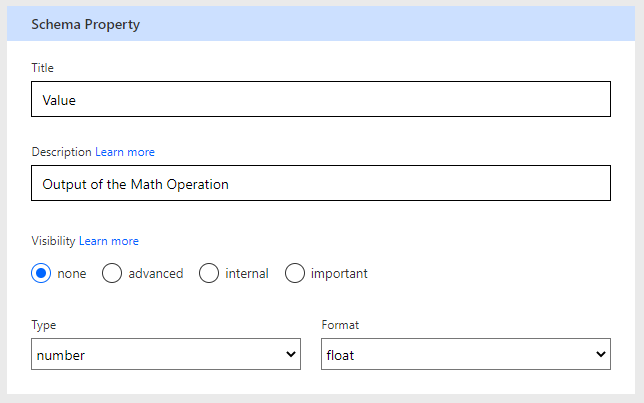This screenshot has height=403, width=644.
Task: Choose the internal visibility radio button
Action: pos(209,273)
